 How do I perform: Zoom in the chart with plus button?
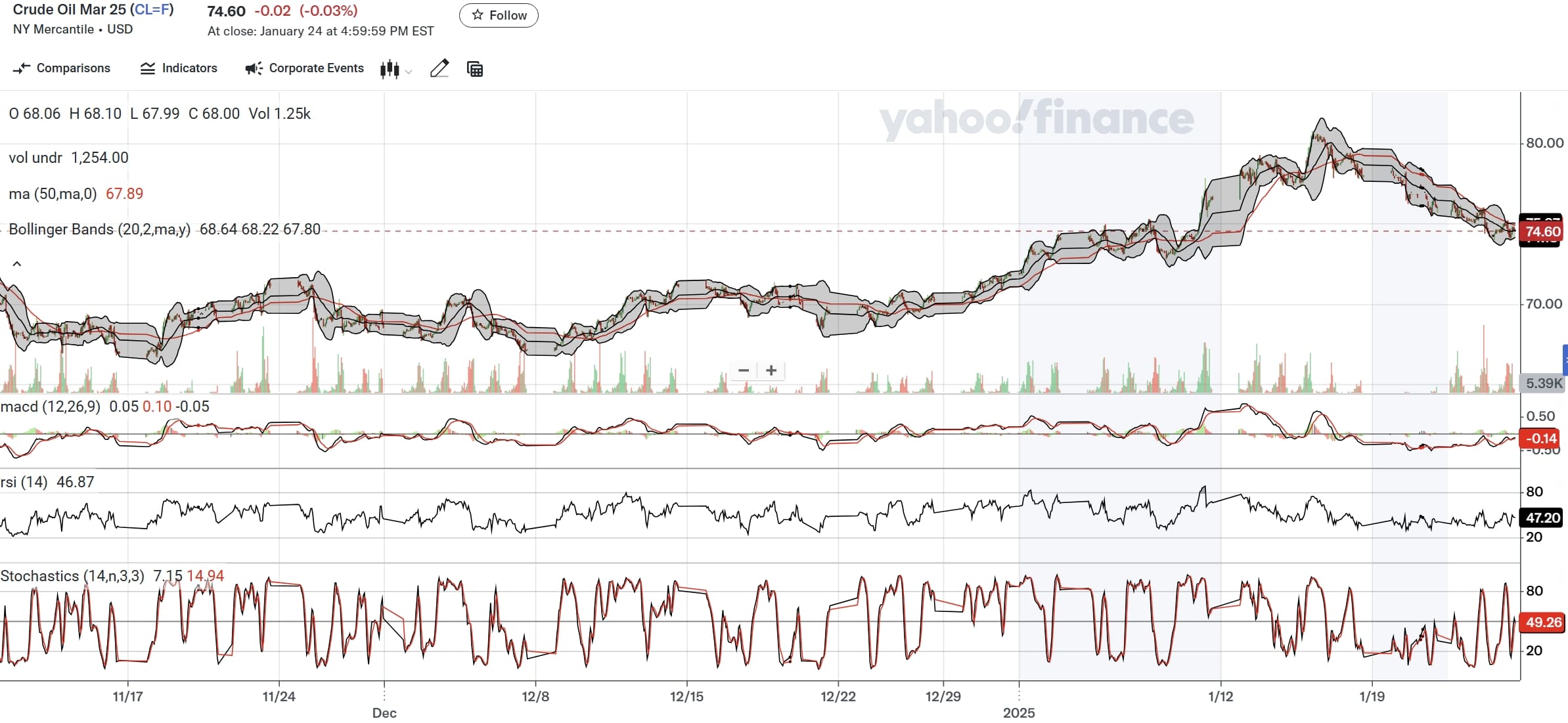pyautogui.click(x=771, y=370)
